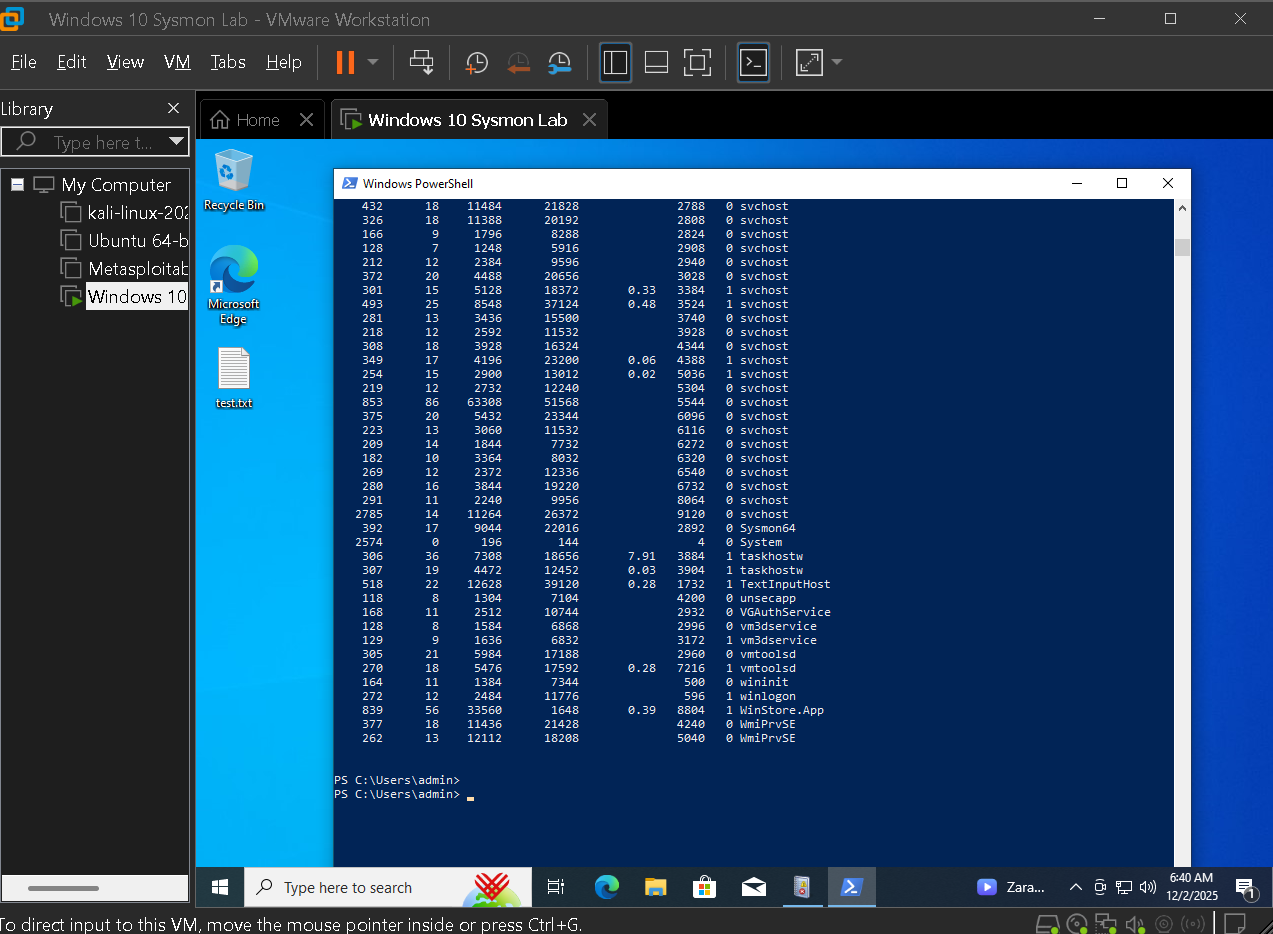Switch to the Home tab
The image size is (1273, 934).
(x=250, y=119)
